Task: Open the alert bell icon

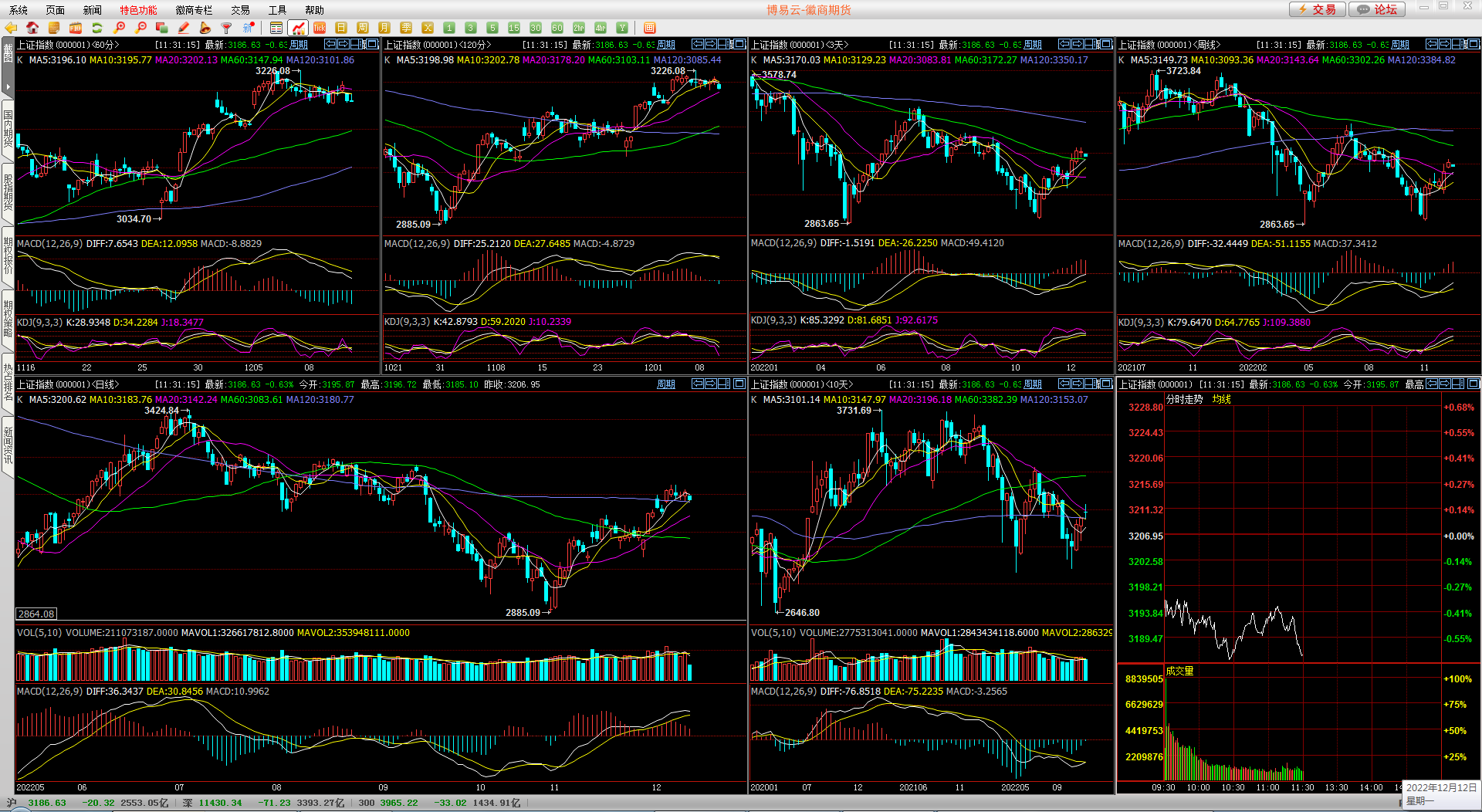Action: click(205, 28)
